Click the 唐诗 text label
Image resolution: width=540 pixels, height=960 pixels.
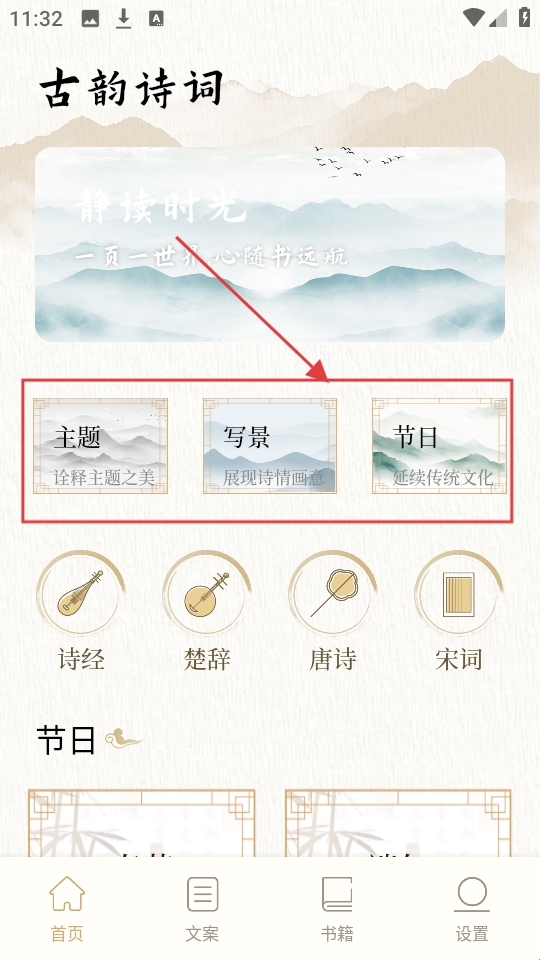tap(332, 659)
